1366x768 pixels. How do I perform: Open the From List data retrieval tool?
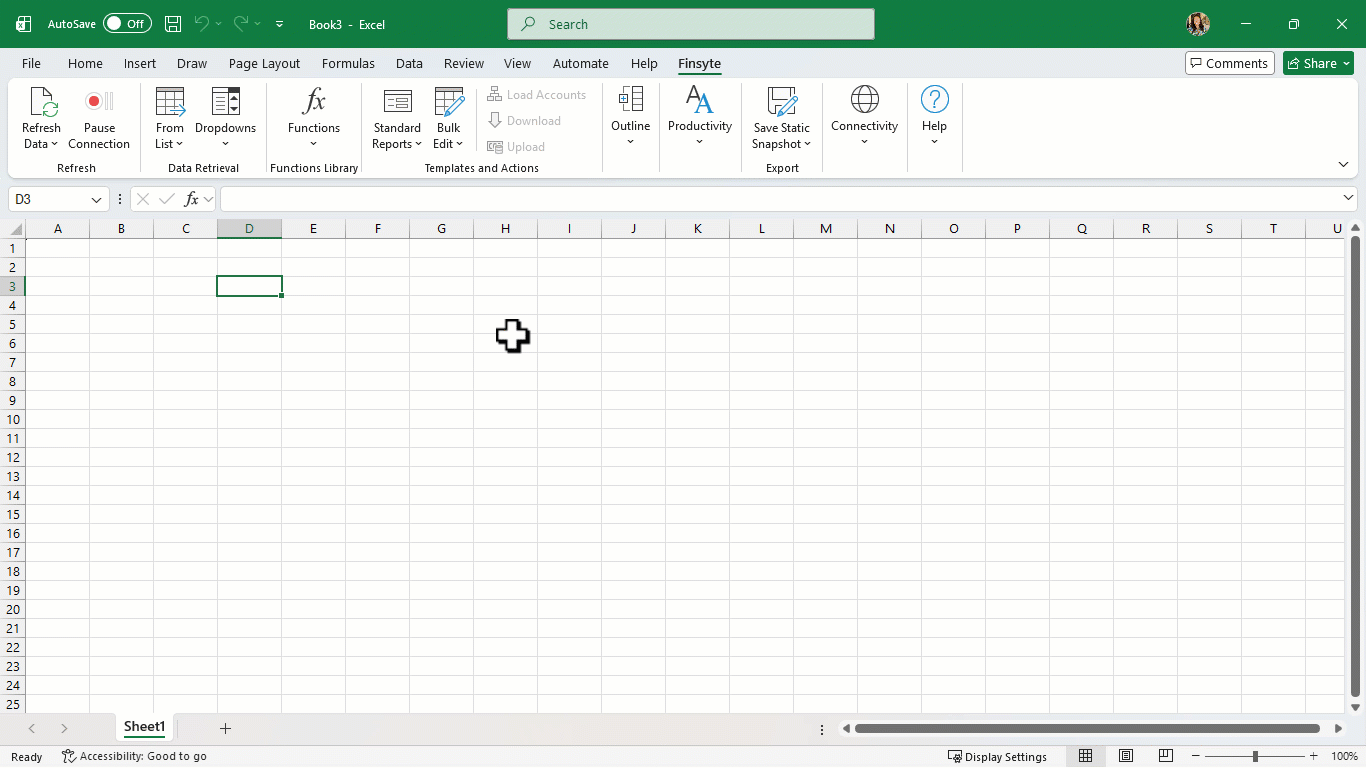[170, 102]
